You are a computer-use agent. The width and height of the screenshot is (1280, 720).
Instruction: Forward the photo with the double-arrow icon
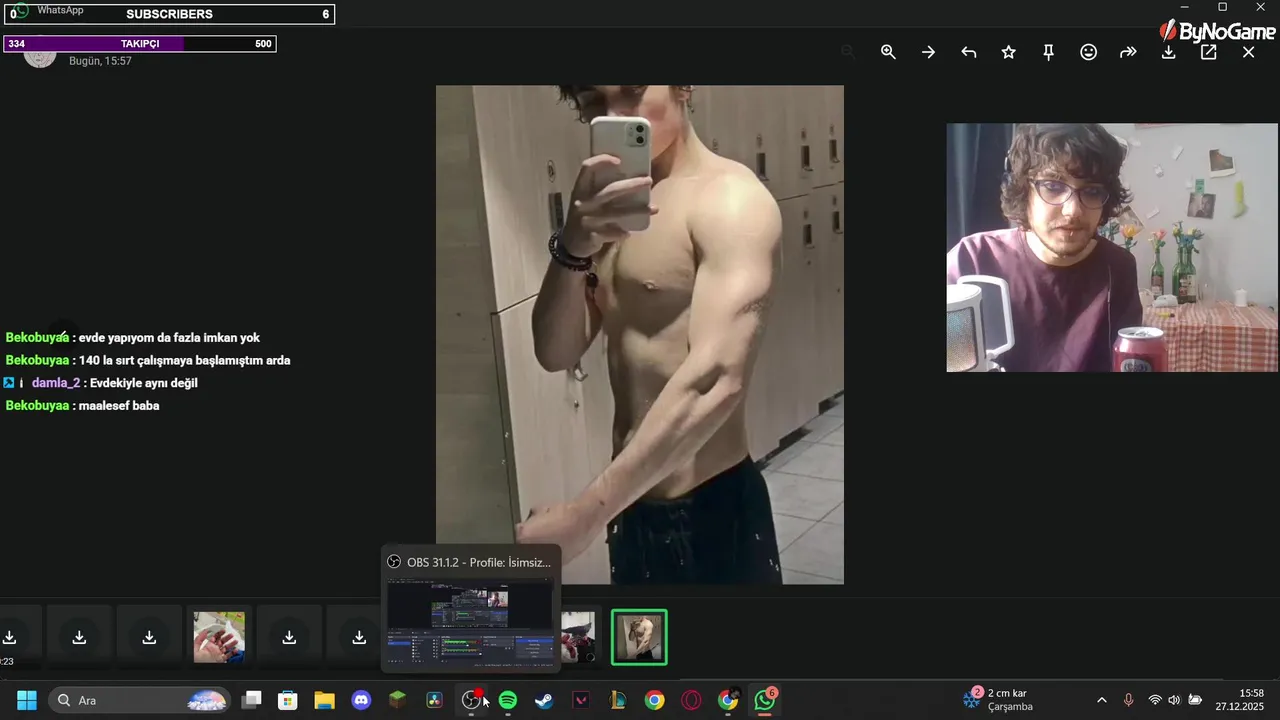1128,52
